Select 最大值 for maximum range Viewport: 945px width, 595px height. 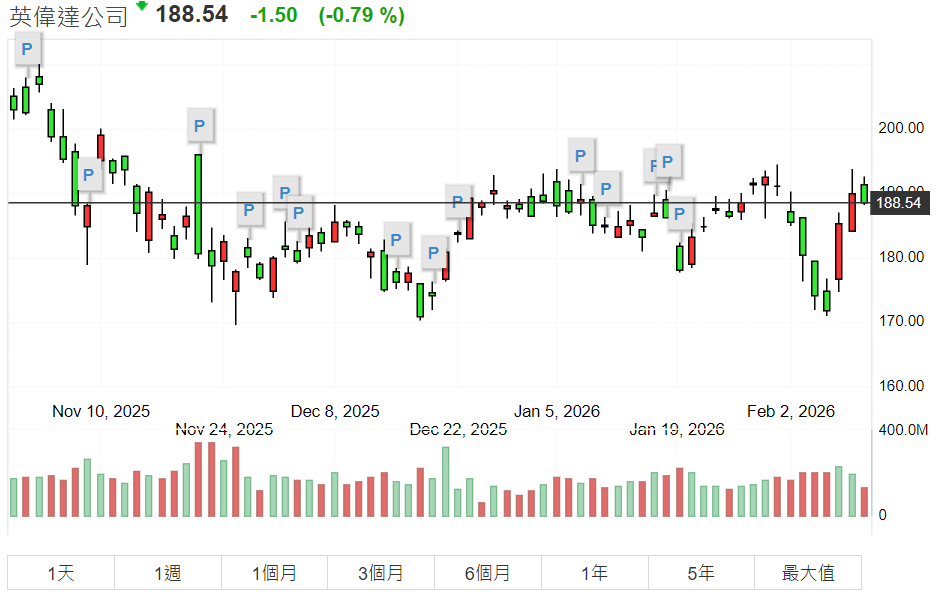807,573
